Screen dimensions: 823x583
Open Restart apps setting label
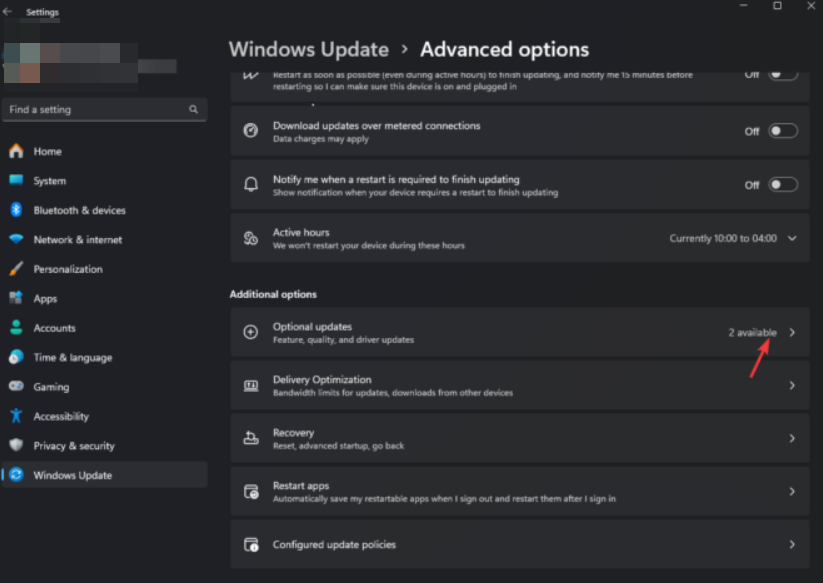point(301,486)
